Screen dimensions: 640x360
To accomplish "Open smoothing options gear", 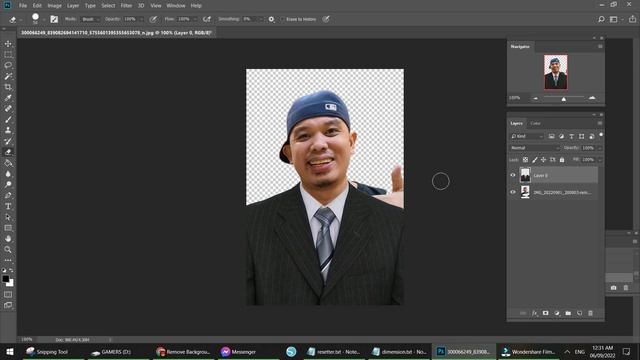I will click(x=271, y=19).
